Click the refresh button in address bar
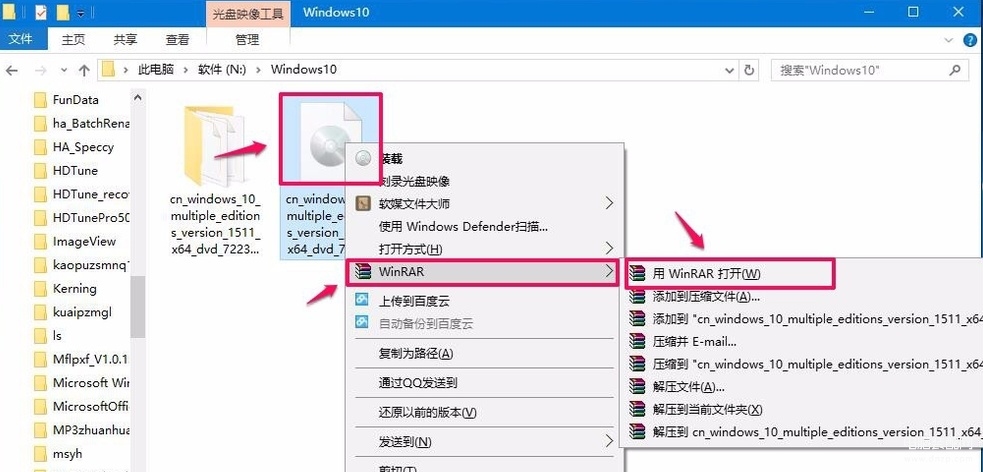Viewport: 983px width, 472px height. pyautogui.click(x=749, y=70)
